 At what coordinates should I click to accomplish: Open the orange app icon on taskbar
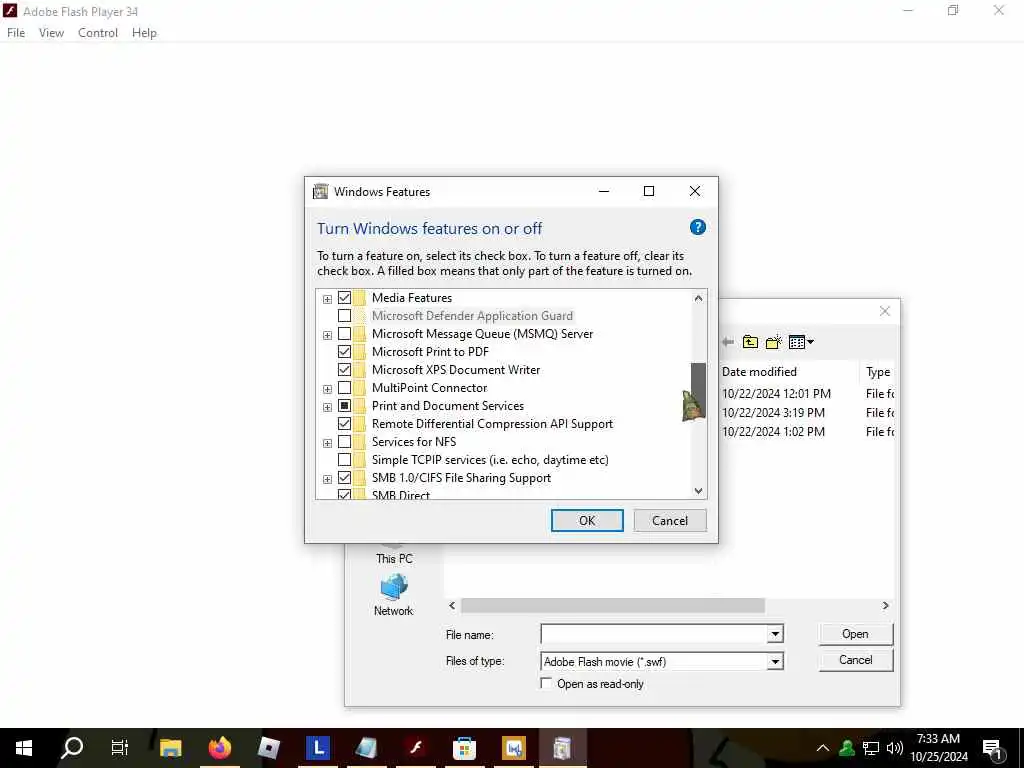[x=513, y=748]
